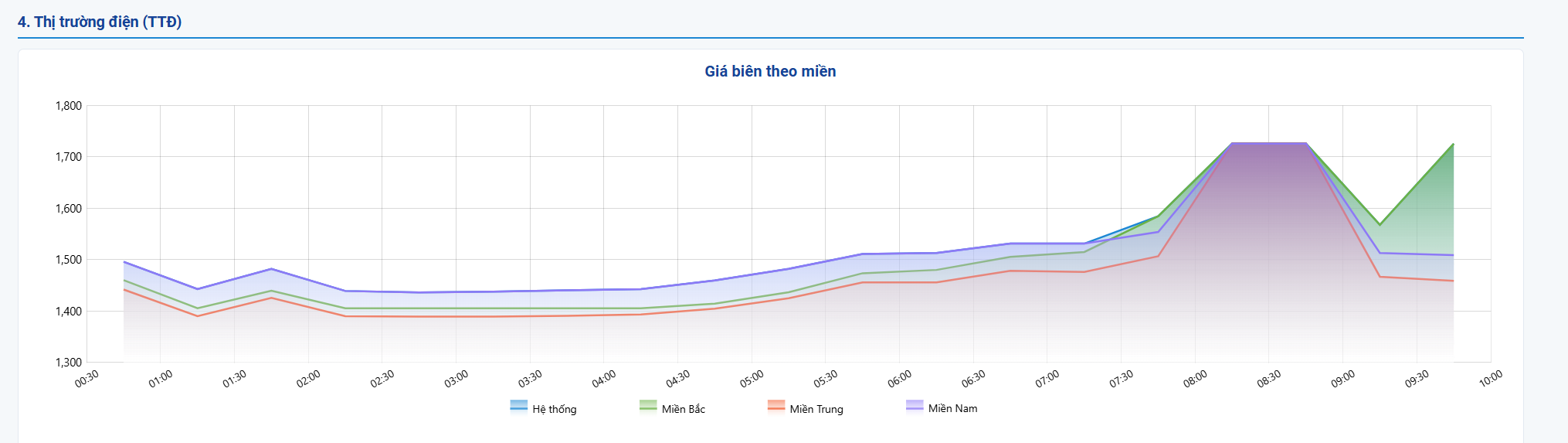Click the purple Miền Nam legend swatch

coord(915,407)
